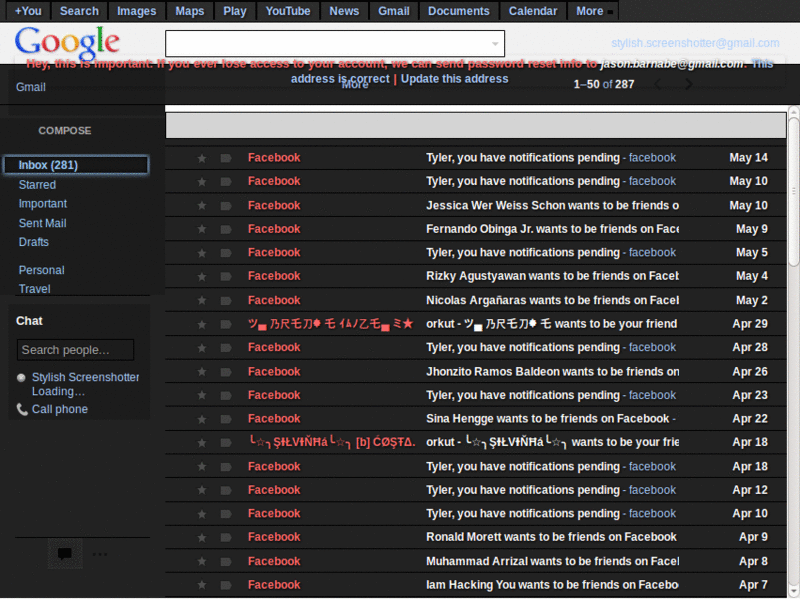Open Maps from the Google bar
This screenshot has height=599, width=800.
tap(190, 11)
